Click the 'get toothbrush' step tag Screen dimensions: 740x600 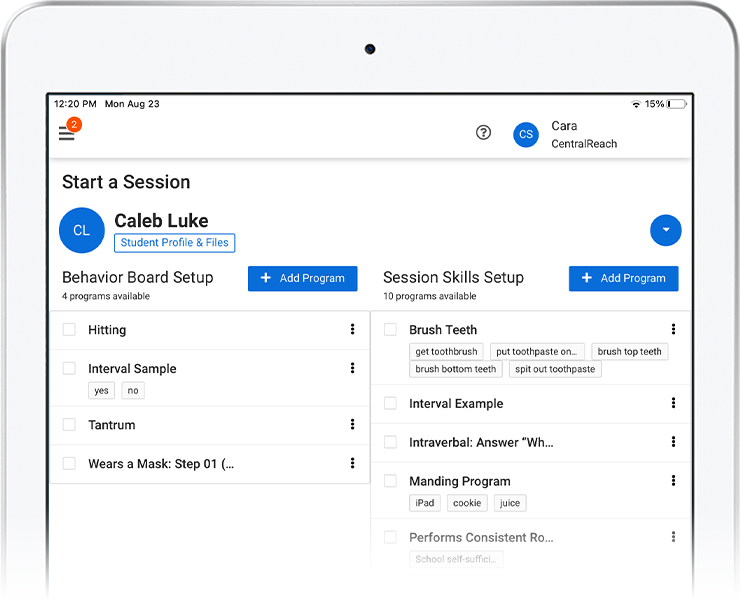click(x=446, y=352)
